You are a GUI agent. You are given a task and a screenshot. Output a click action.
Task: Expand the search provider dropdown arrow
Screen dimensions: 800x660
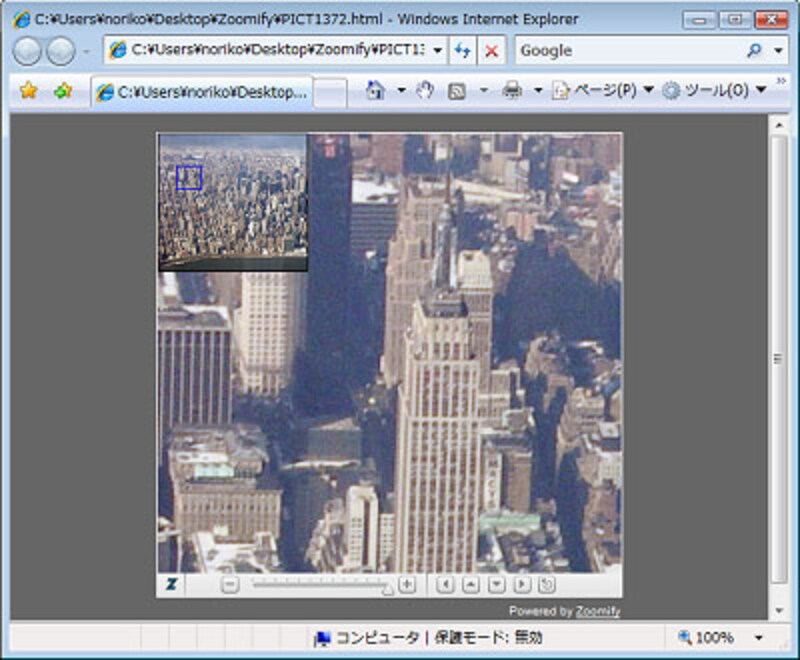coord(778,50)
